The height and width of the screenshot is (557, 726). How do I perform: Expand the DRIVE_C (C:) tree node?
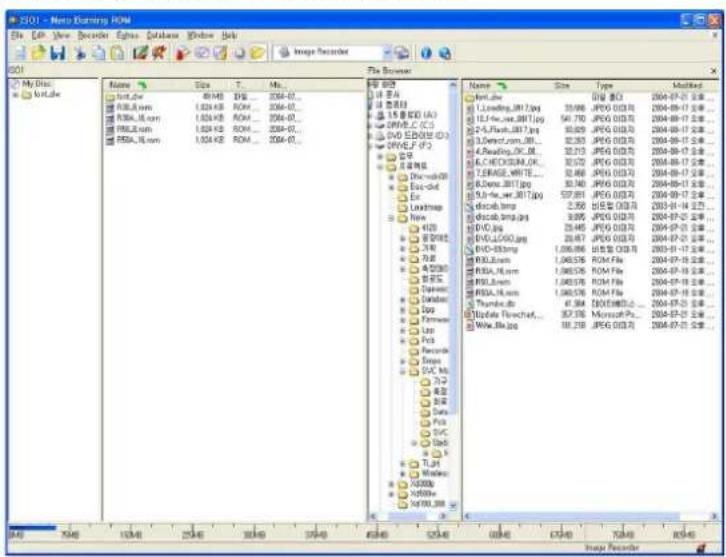(370, 125)
